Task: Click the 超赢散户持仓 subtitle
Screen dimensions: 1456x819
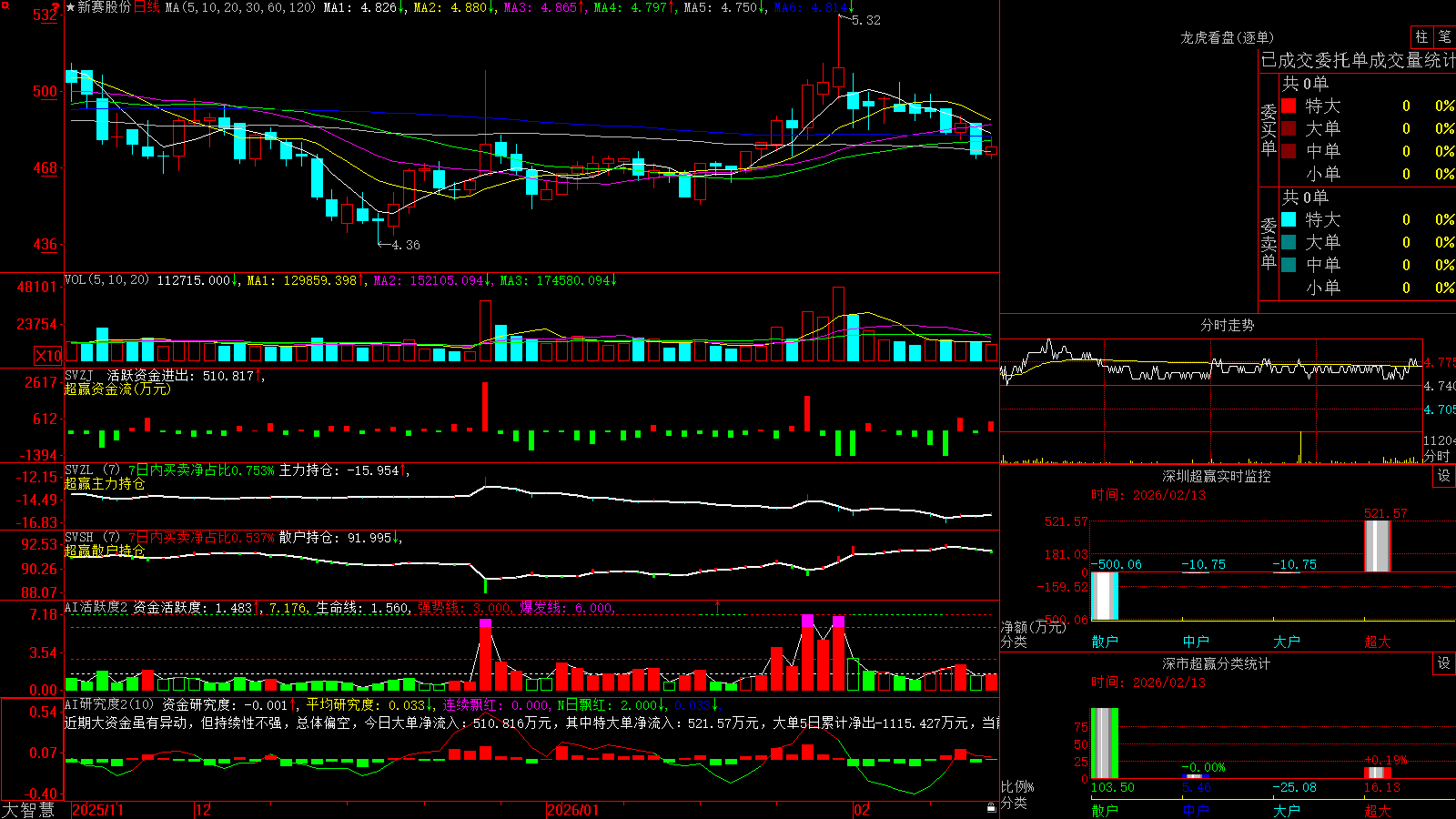Action: pos(105,551)
